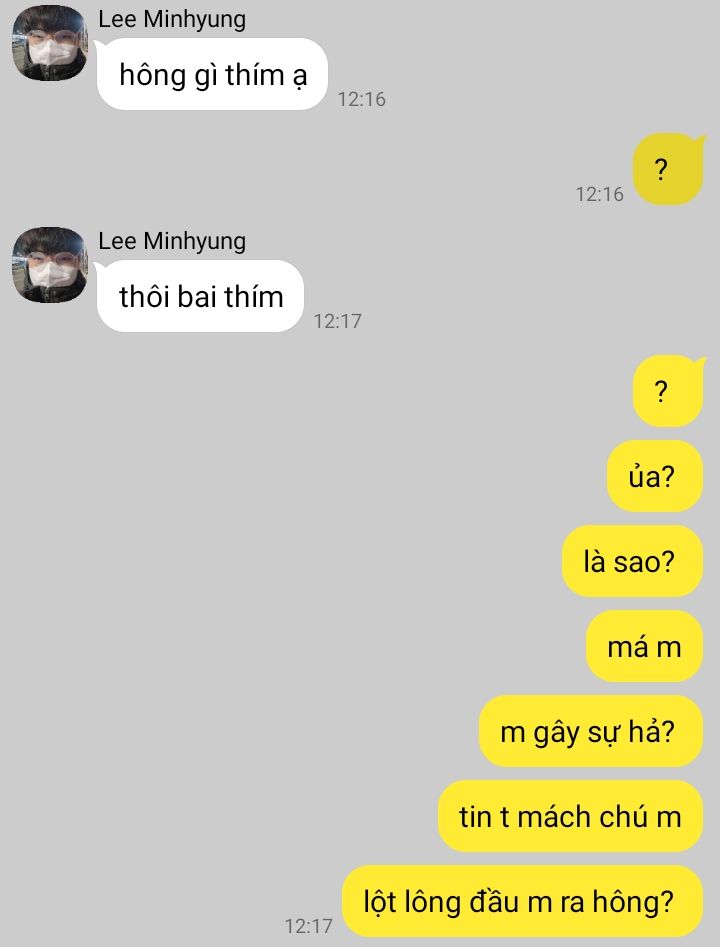Tap the 12:16 timestamp beside 'hông gì thím ạ'
This screenshot has width=720, height=947.
(x=361, y=99)
